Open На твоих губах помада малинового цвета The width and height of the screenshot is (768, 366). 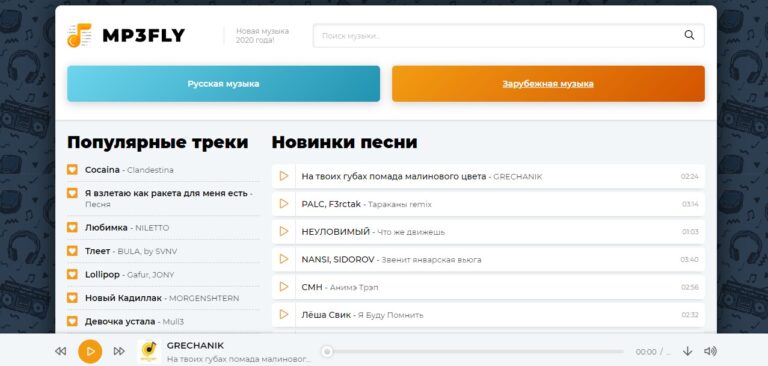point(394,176)
